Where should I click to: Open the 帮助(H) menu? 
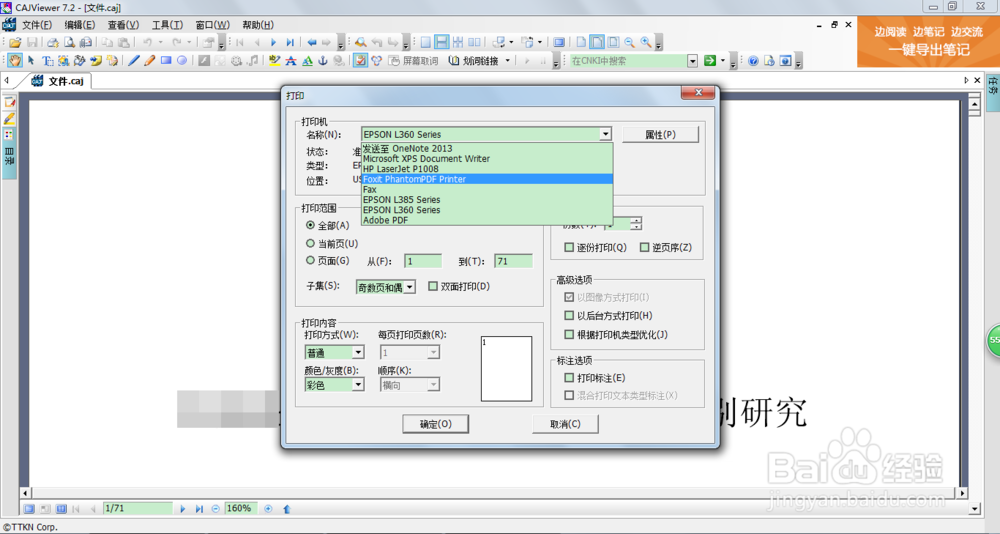pyautogui.click(x=258, y=25)
